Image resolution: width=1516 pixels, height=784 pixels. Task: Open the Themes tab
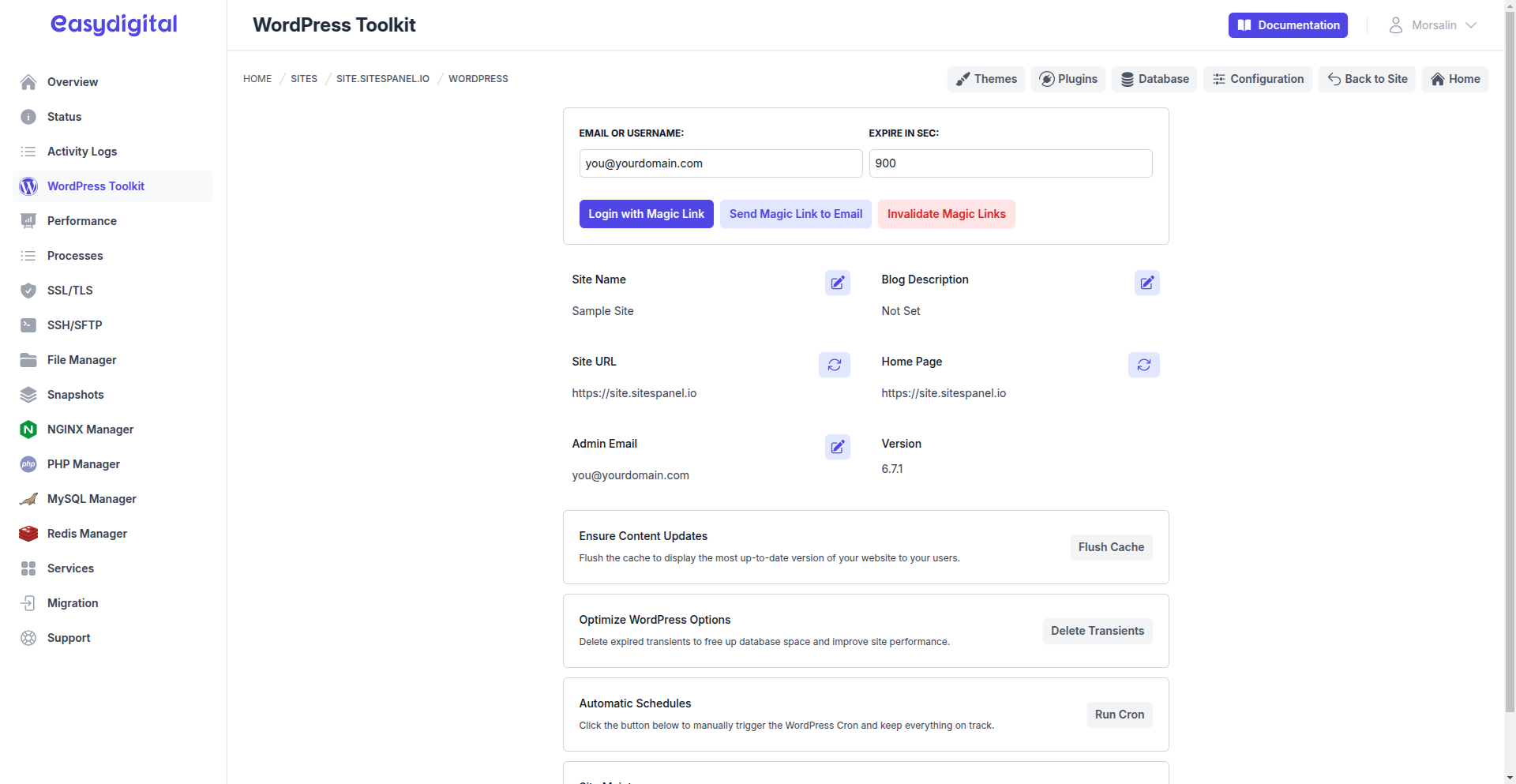(985, 79)
